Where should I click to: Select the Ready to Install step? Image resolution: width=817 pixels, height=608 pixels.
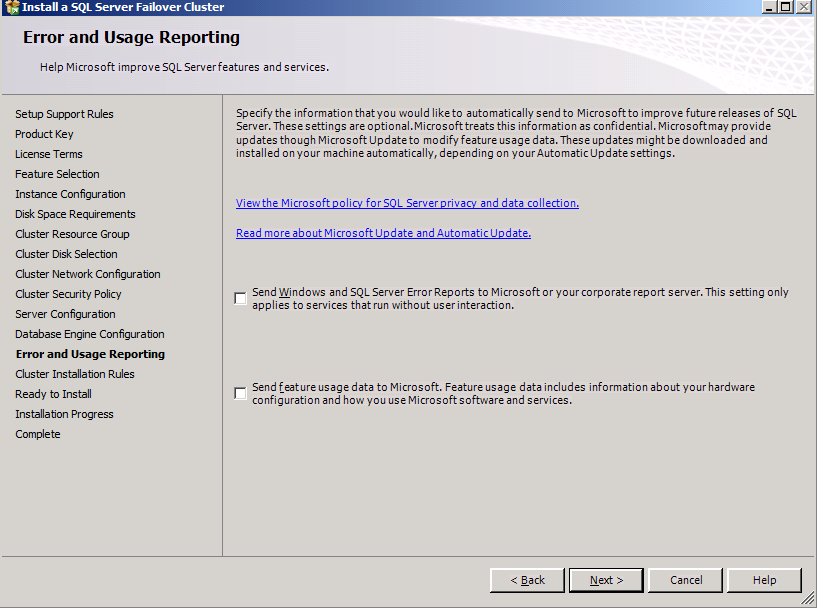[53, 394]
